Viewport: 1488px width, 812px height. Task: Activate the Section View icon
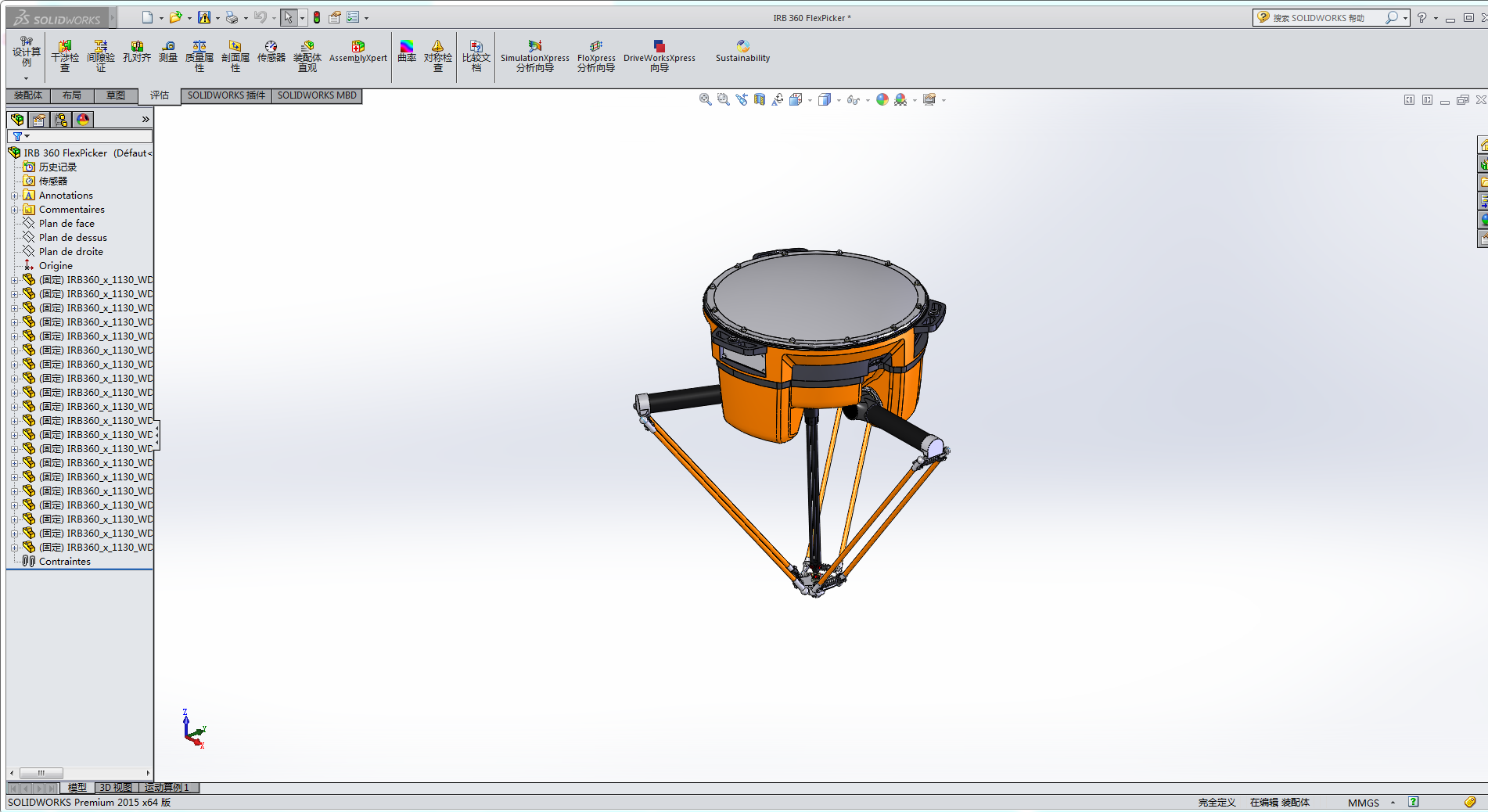pos(759,99)
